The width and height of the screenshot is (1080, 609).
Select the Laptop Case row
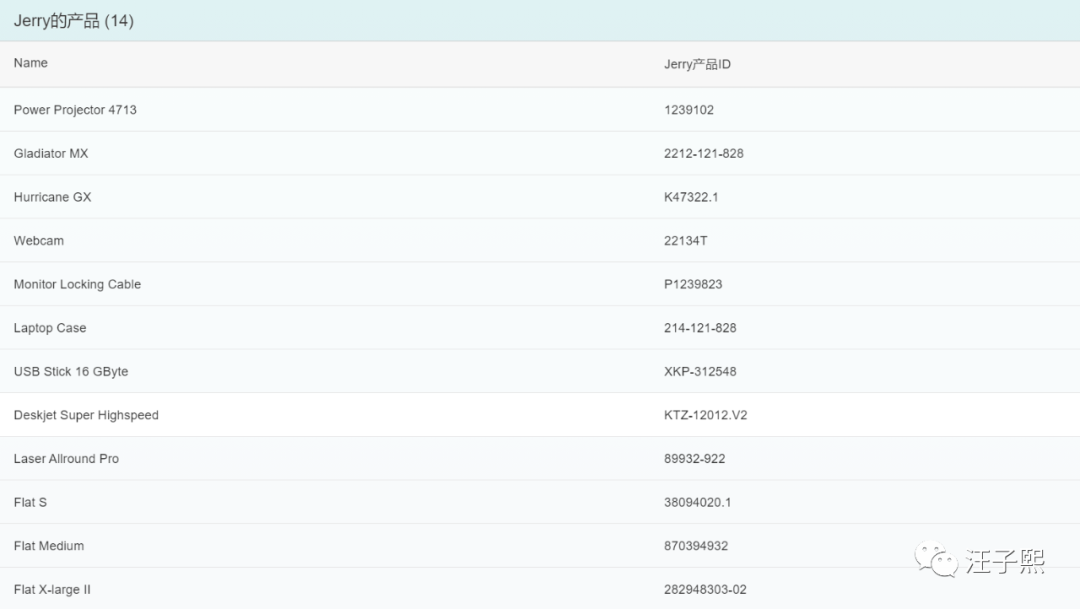pos(540,328)
